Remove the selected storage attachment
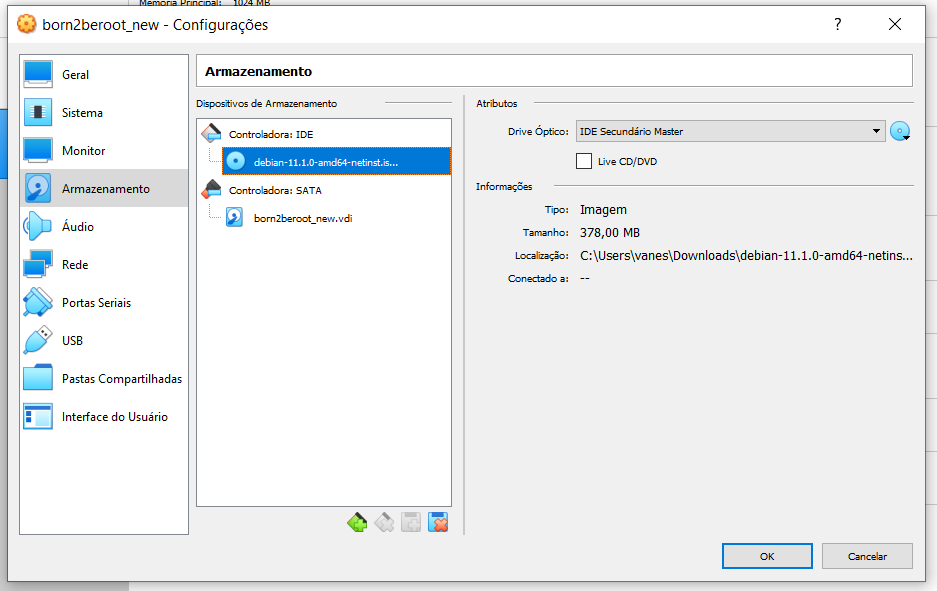937x591 pixels. pos(438,522)
